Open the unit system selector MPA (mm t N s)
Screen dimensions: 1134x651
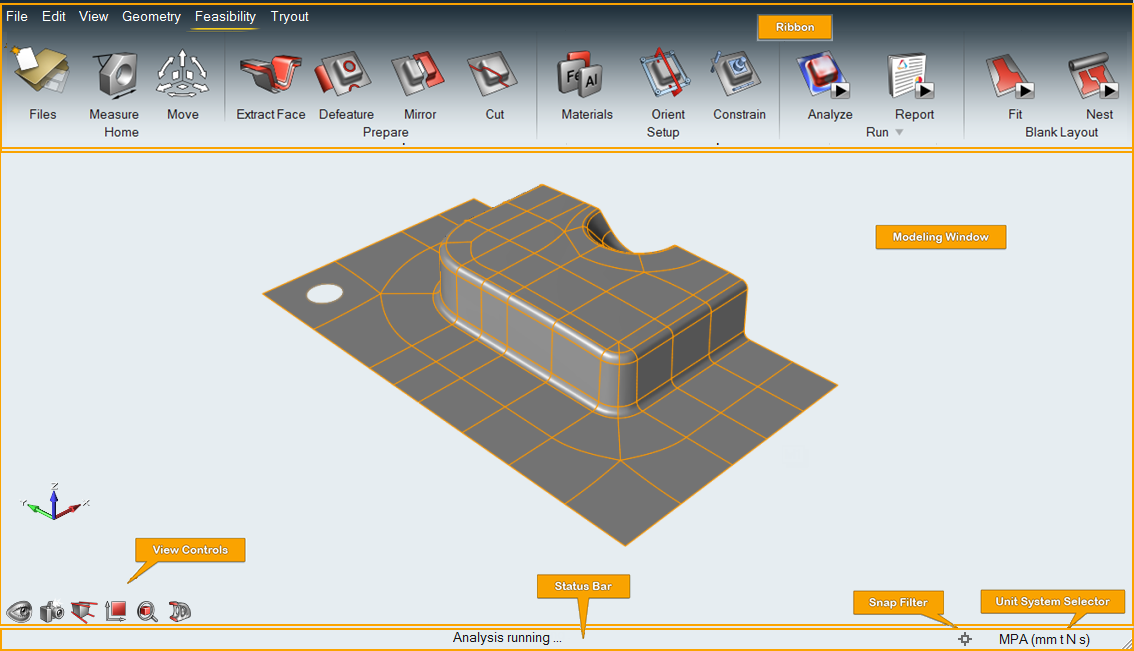click(x=1044, y=639)
